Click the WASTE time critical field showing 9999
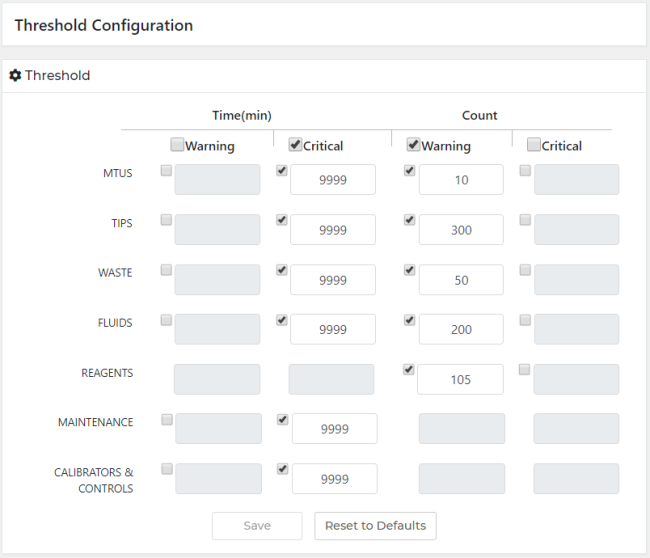Viewport: 650px width, 558px height. pyautogui.click(x=333, y=280)
